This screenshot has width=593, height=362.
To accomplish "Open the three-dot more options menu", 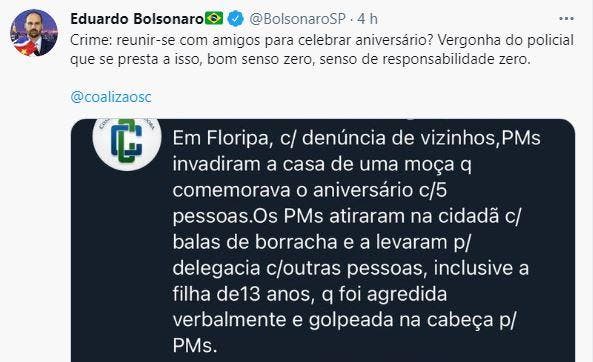I will (x=566, y=19).
